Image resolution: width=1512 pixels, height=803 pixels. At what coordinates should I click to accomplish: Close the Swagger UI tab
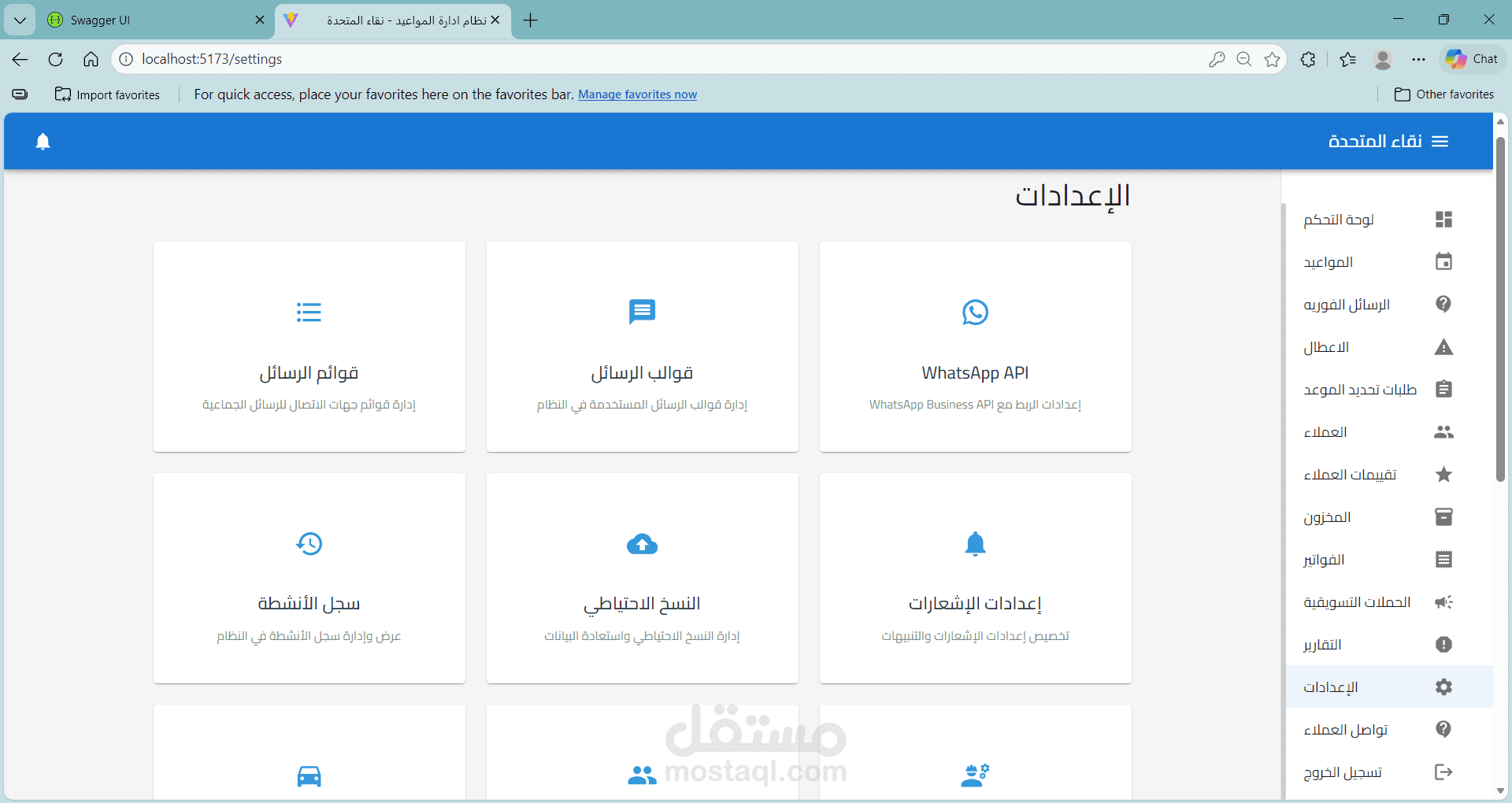260,20
